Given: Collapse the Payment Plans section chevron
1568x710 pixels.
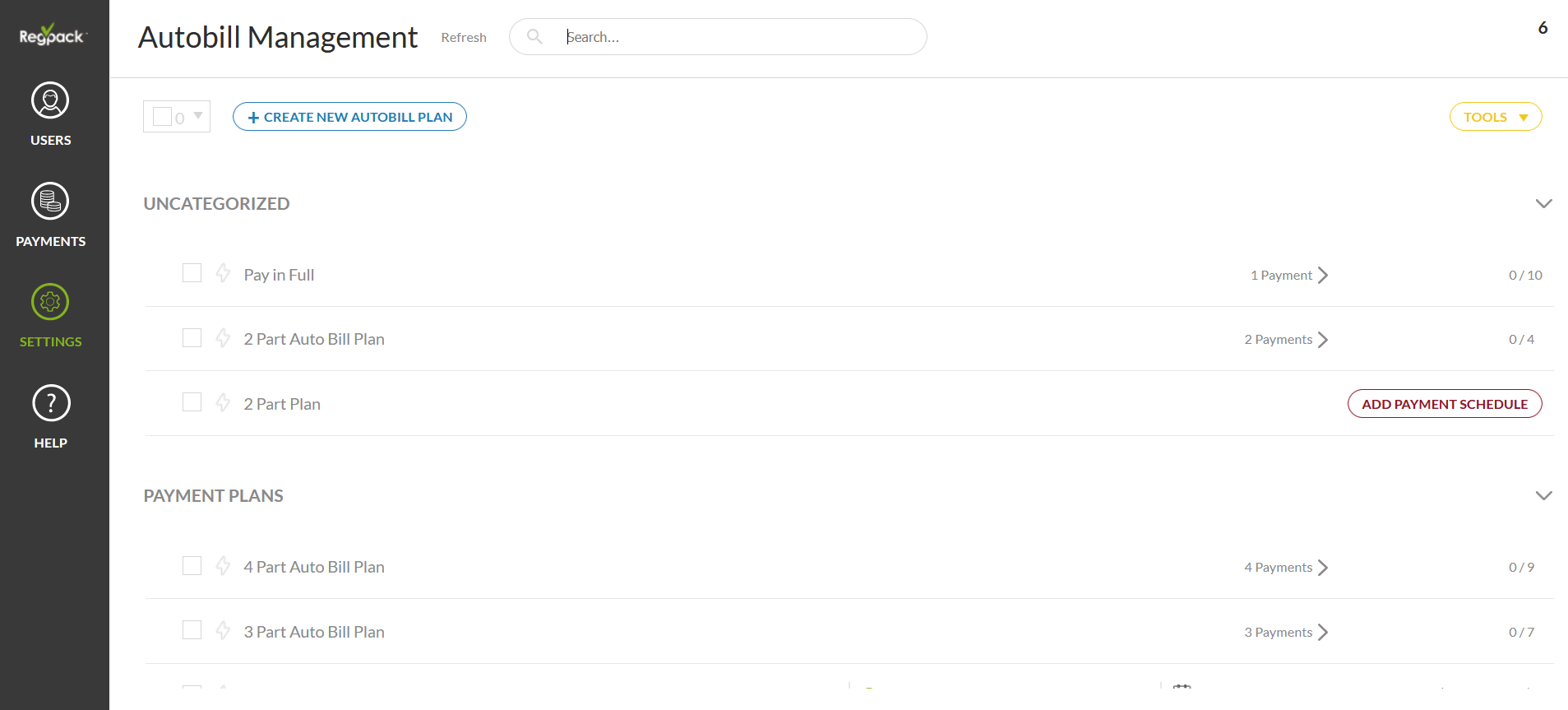Looking at the screenshot, I should click(1543, 495).
